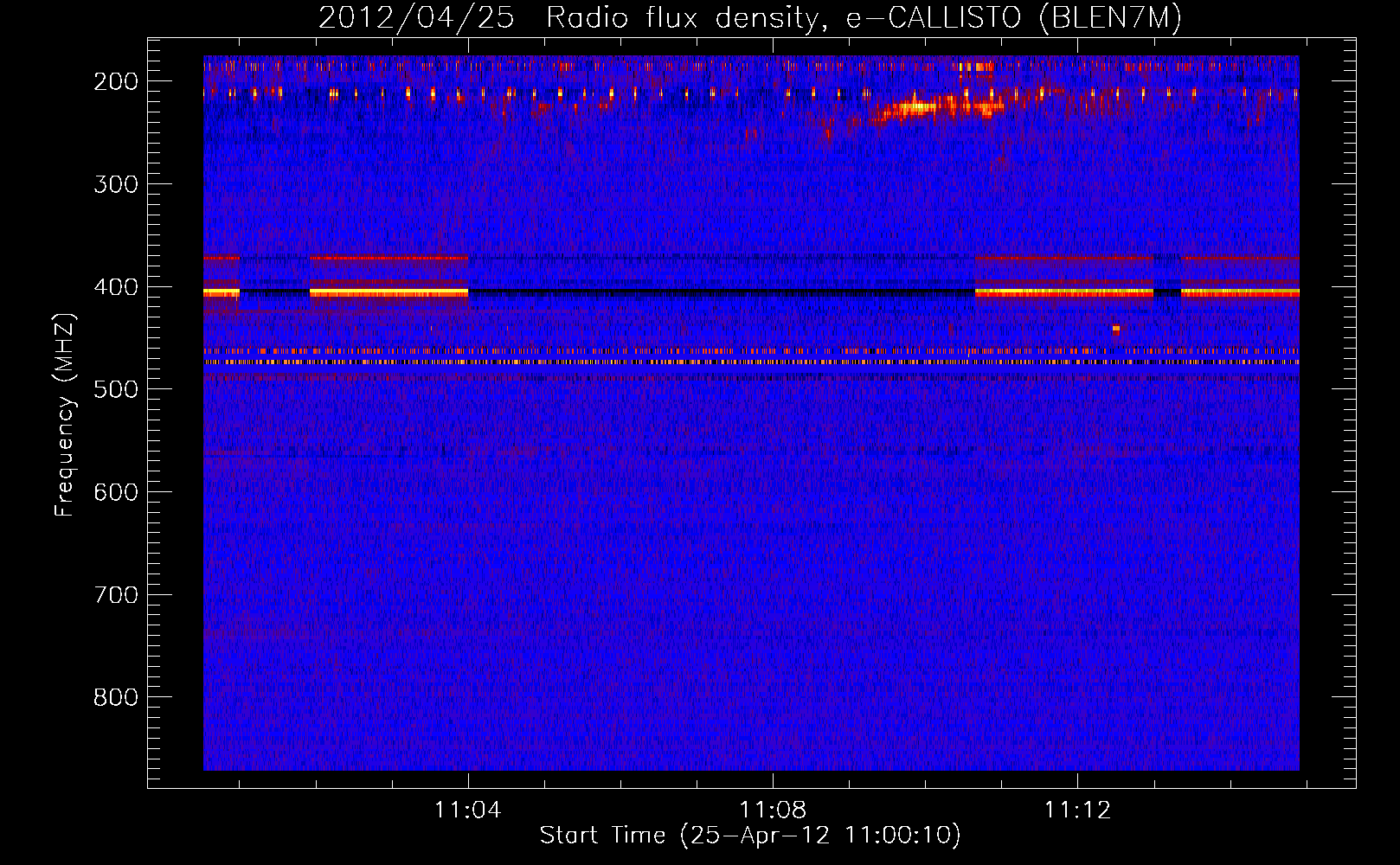Click the 500 frequency tick label

pos(116,389)
